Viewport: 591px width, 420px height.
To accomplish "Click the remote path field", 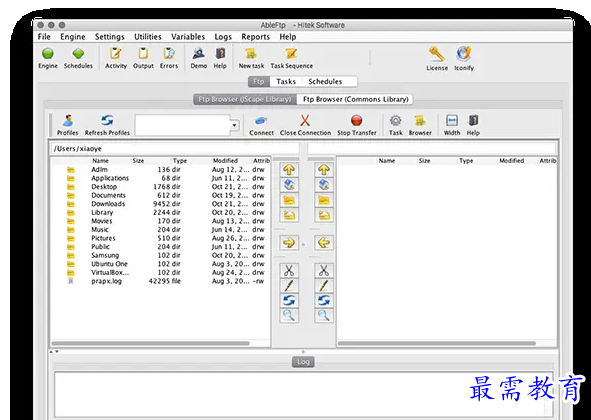I will coord(432,149).
